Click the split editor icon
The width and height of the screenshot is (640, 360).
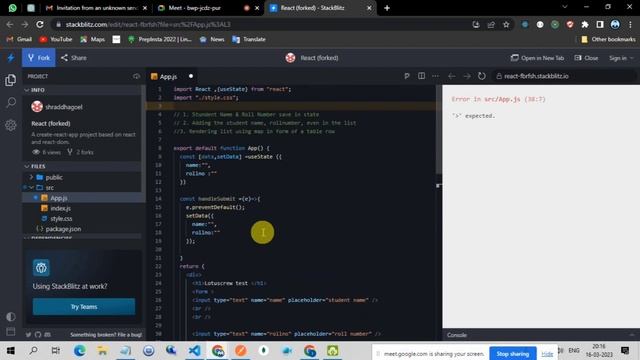pos(421,76)
